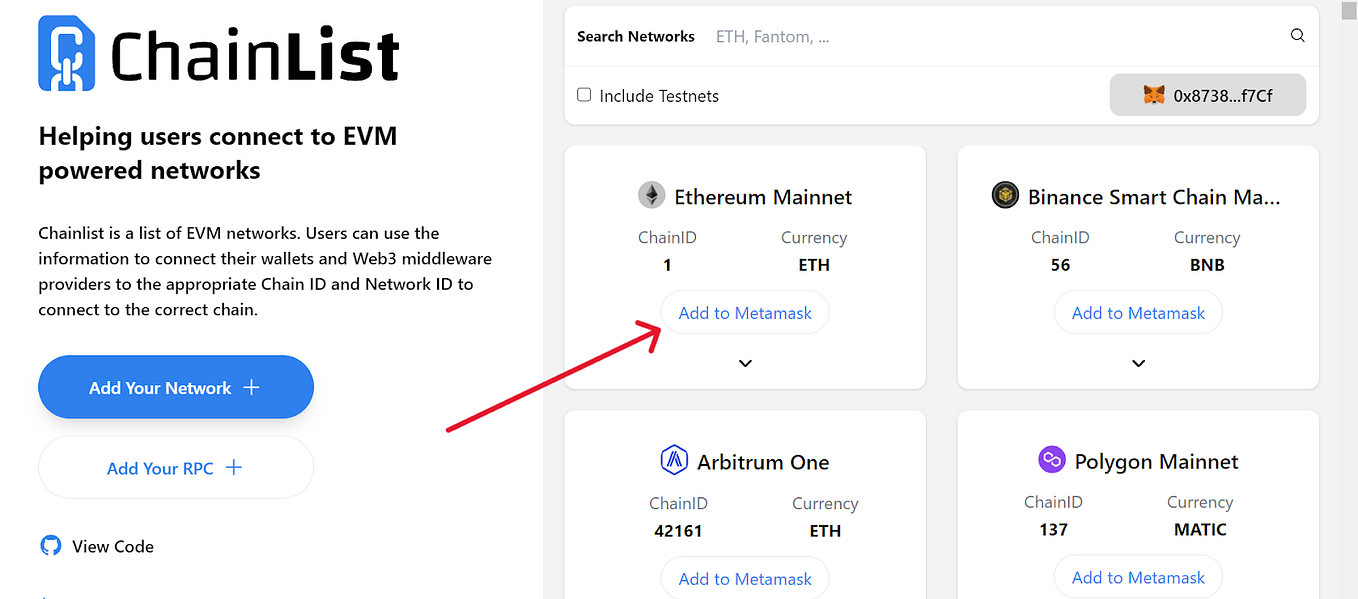
Task: Add Ethereum Mainnet to Metamask
Action: pyautogui.click(x=745, y=313)
